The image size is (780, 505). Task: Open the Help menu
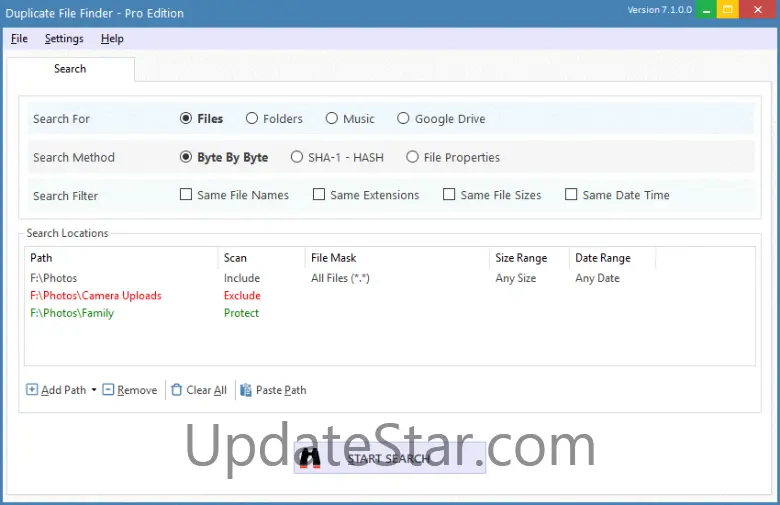[112, 39]
